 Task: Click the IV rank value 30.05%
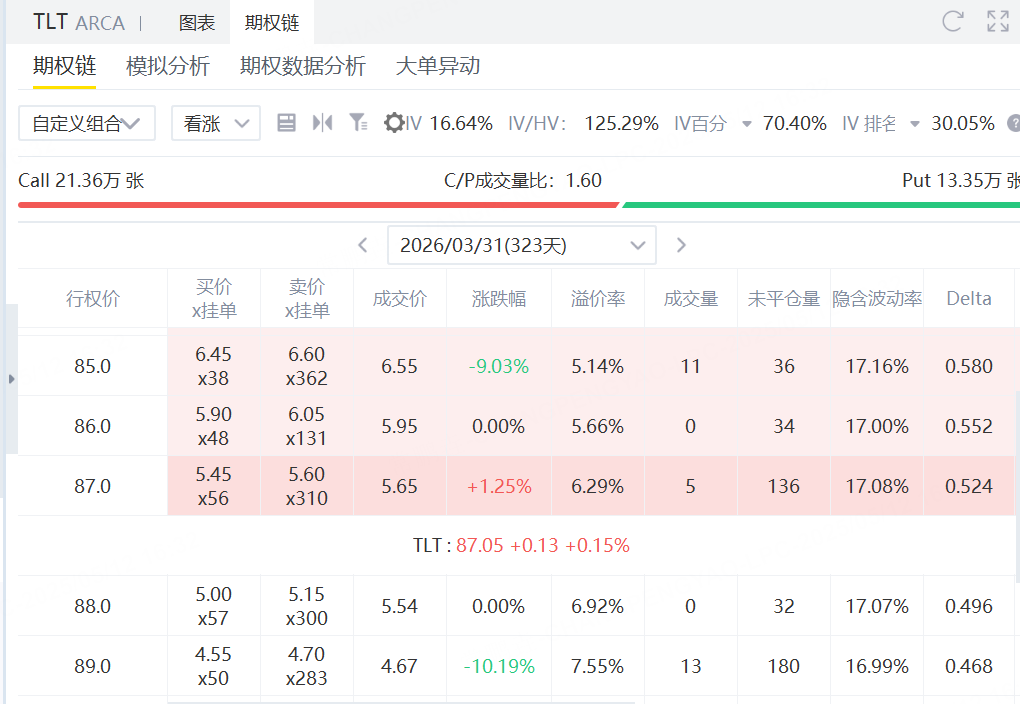[963, 123]
